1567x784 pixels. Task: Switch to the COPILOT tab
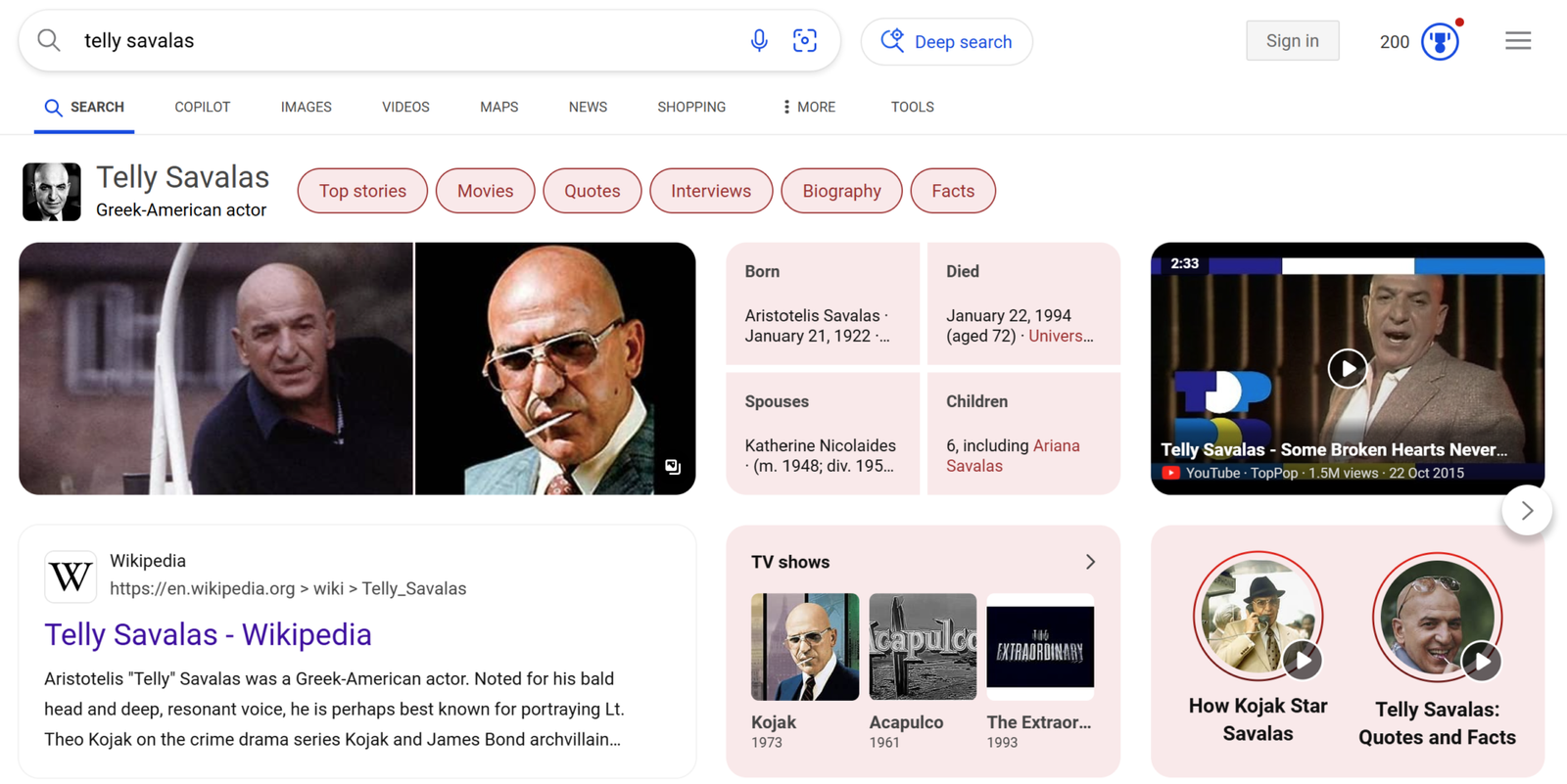pos(202,107)
